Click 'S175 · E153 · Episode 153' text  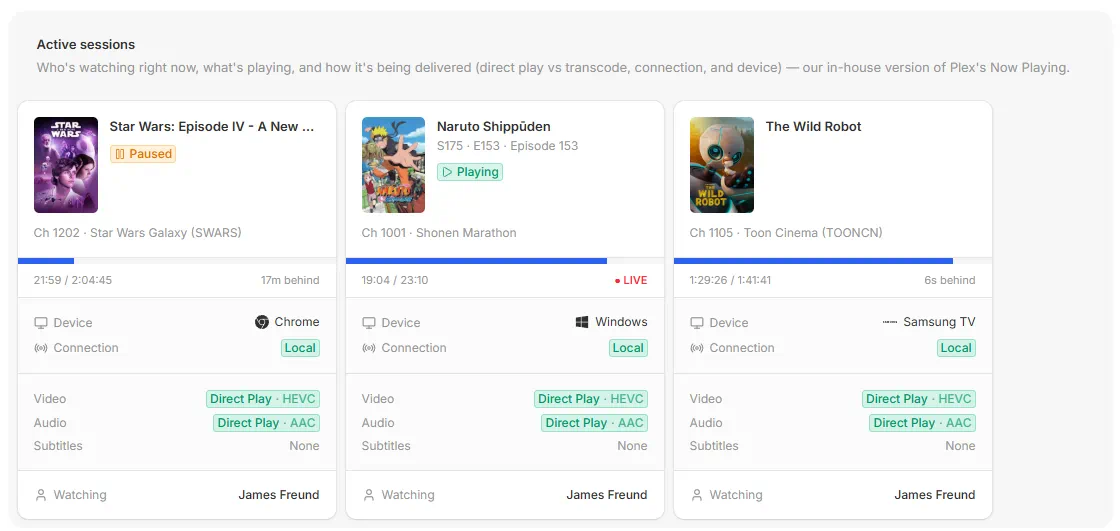[507, 146]
